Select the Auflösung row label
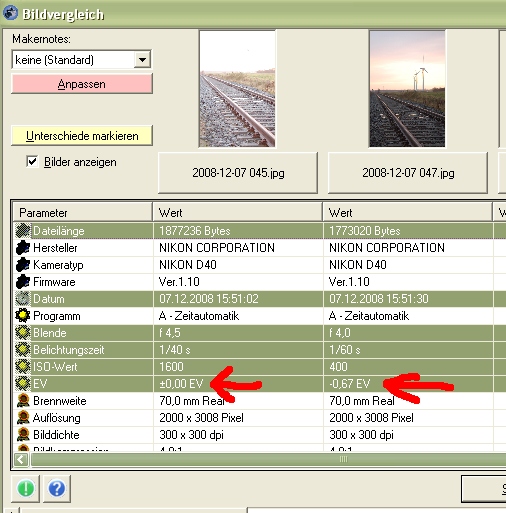506x513 pixels. [57, 418]
